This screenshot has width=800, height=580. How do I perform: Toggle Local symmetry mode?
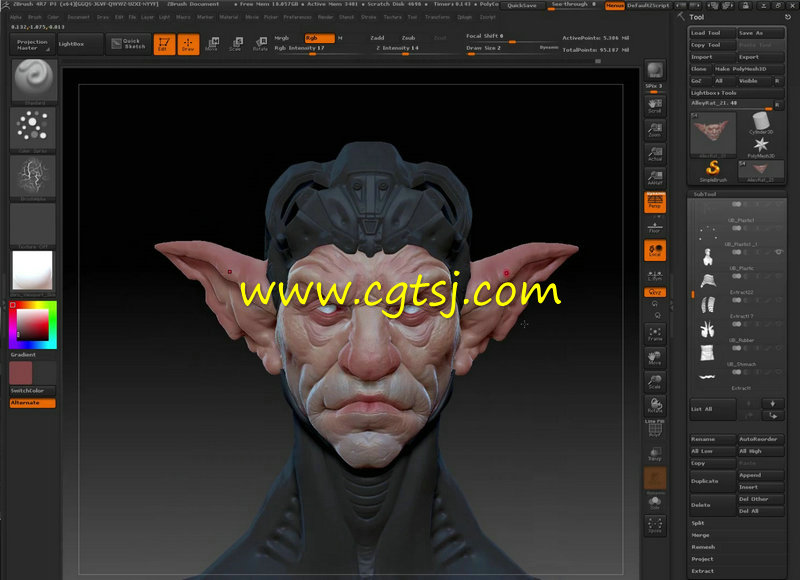click(655, 250)
